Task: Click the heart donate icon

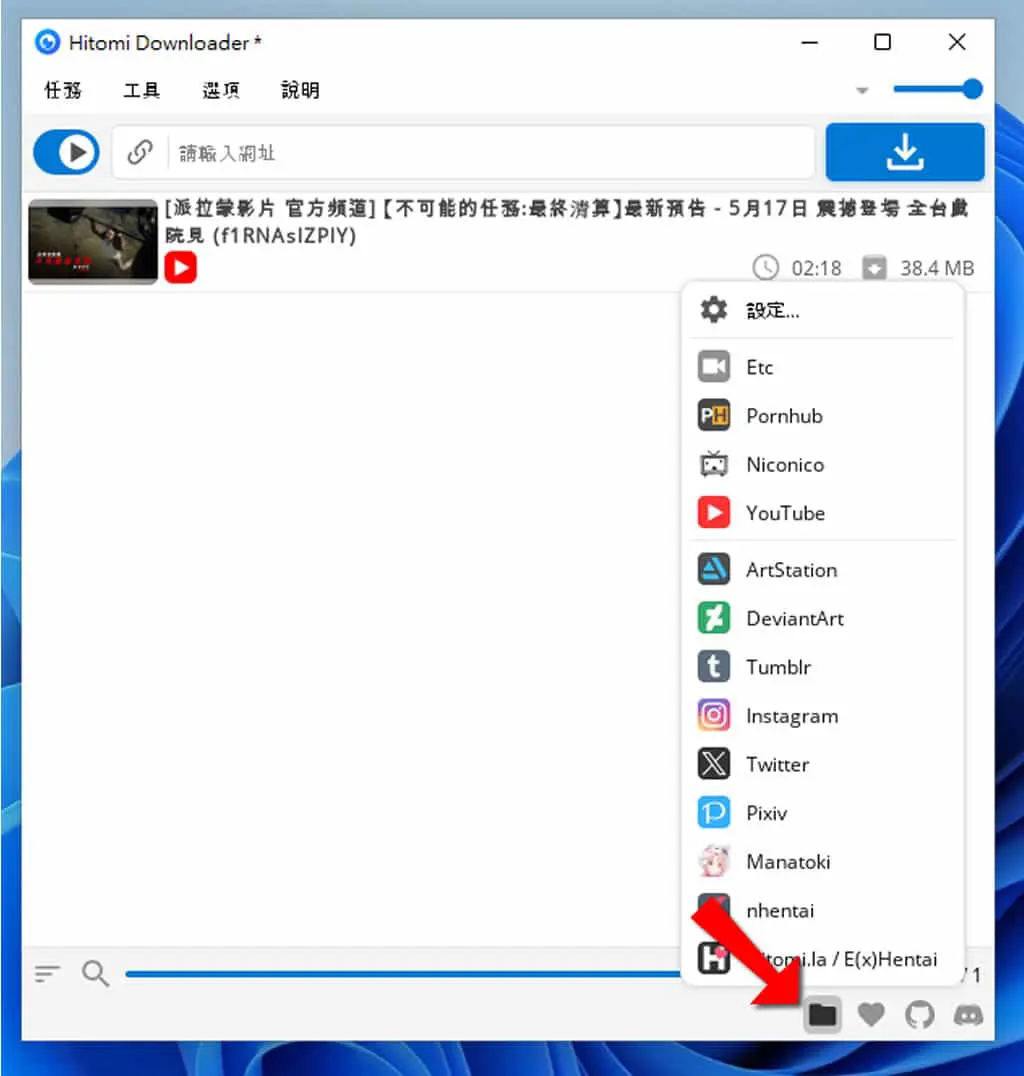Action: click(871, 1014)
